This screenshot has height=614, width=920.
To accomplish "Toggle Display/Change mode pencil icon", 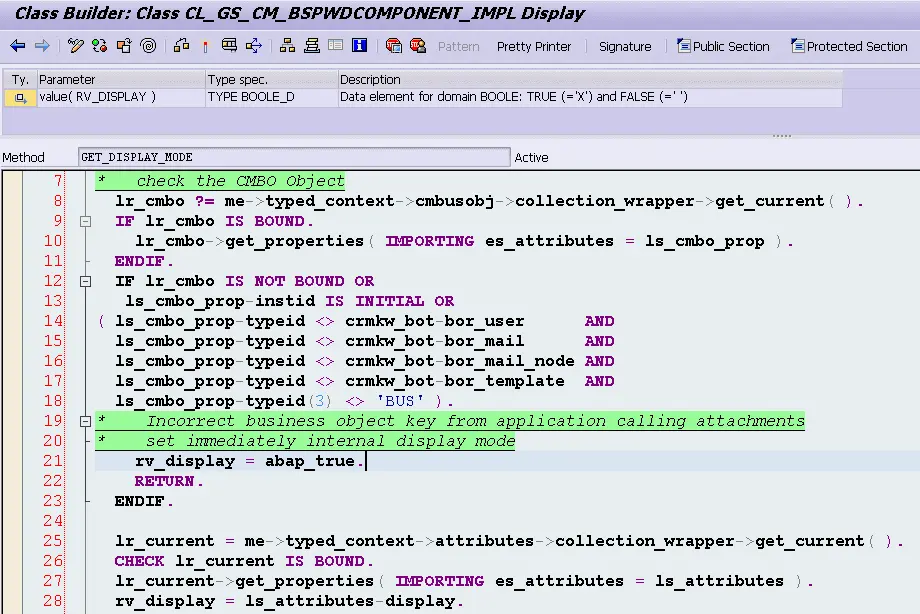I will [76, 46].
